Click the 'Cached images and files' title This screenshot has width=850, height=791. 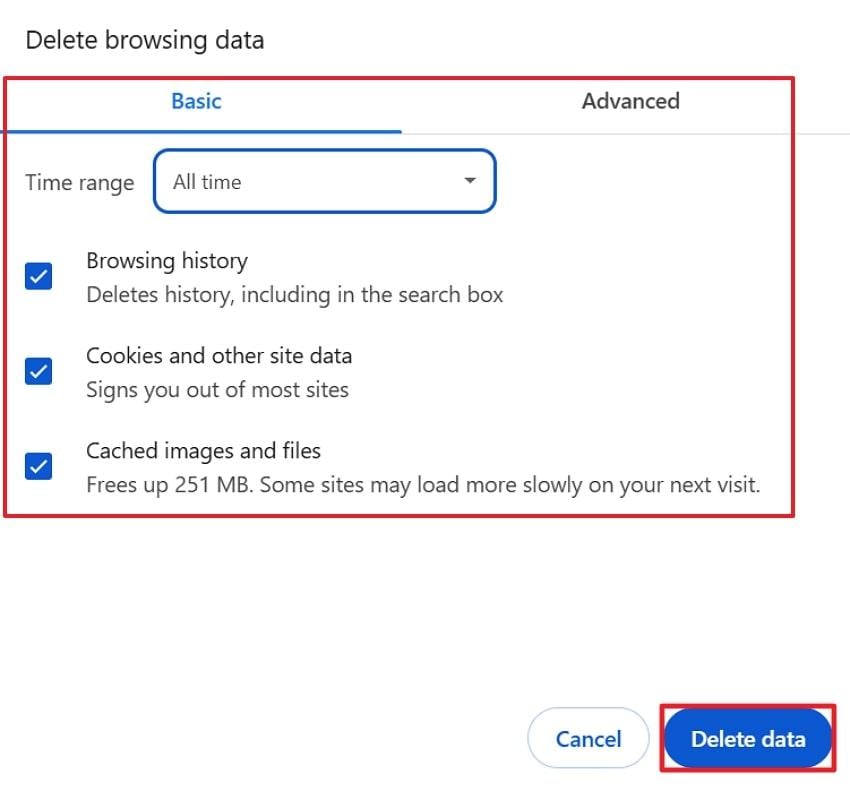[203, 451]
